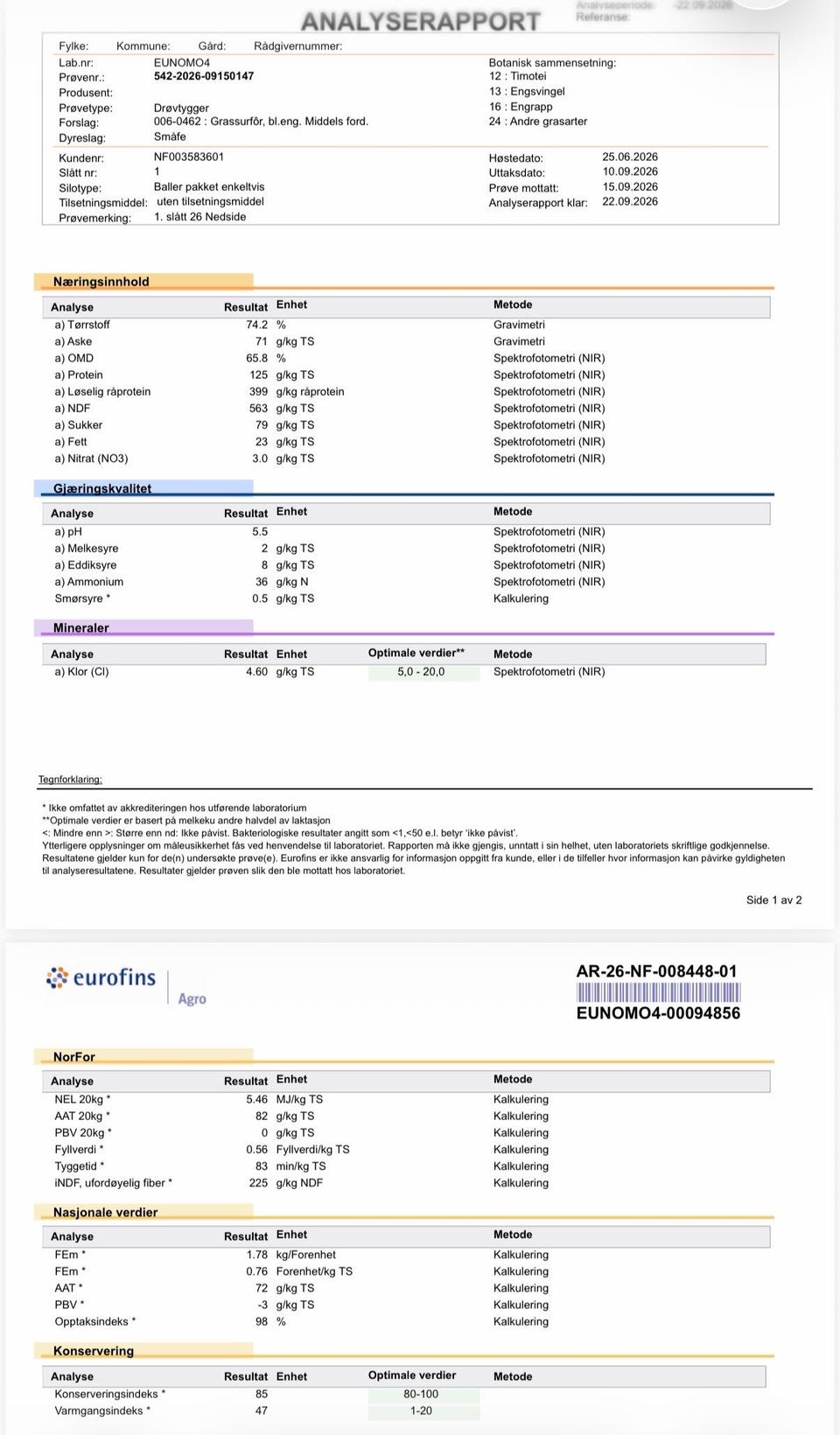Click the Eurofins logo
This screenshot has width=840, height=1435.
101,978
